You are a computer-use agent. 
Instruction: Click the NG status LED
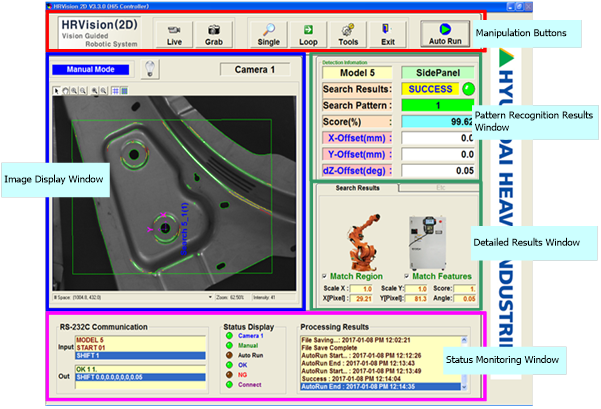point(230,375)
